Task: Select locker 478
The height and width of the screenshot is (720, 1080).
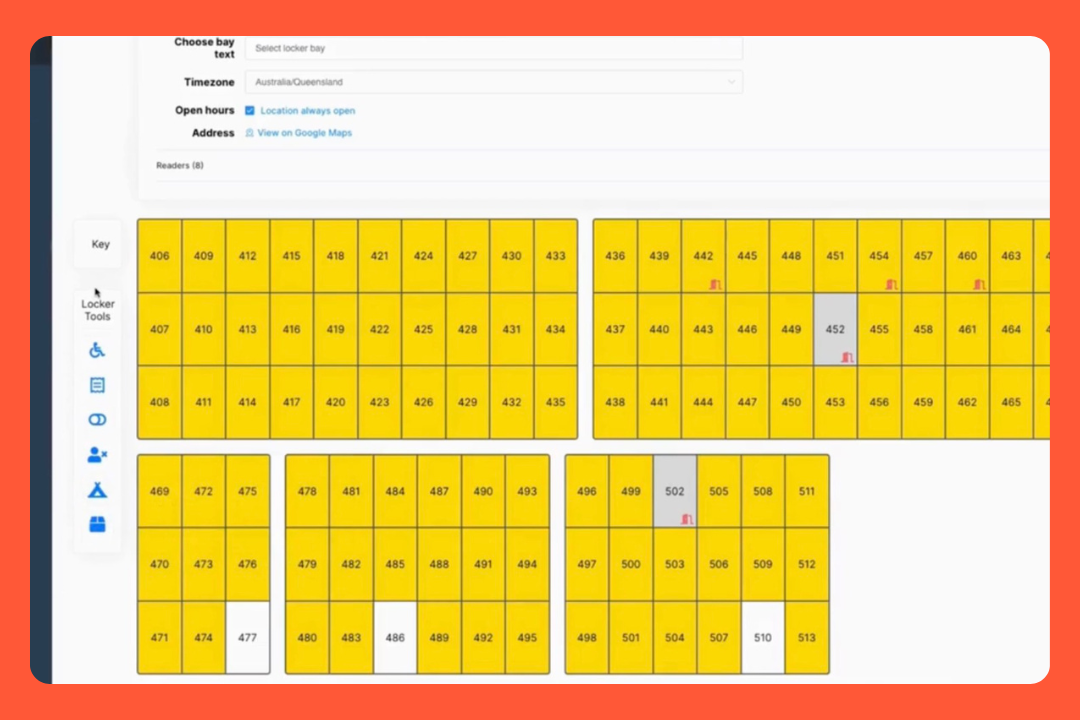Action: pos(307,491)
